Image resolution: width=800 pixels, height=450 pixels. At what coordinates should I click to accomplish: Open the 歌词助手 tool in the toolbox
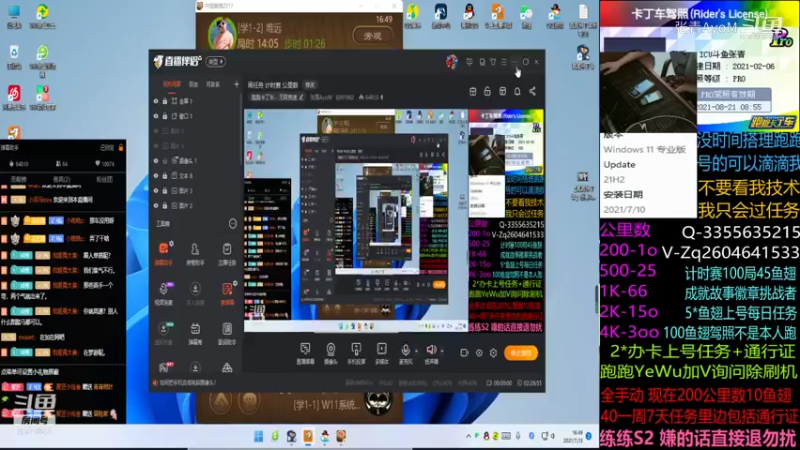pos(227,333)
